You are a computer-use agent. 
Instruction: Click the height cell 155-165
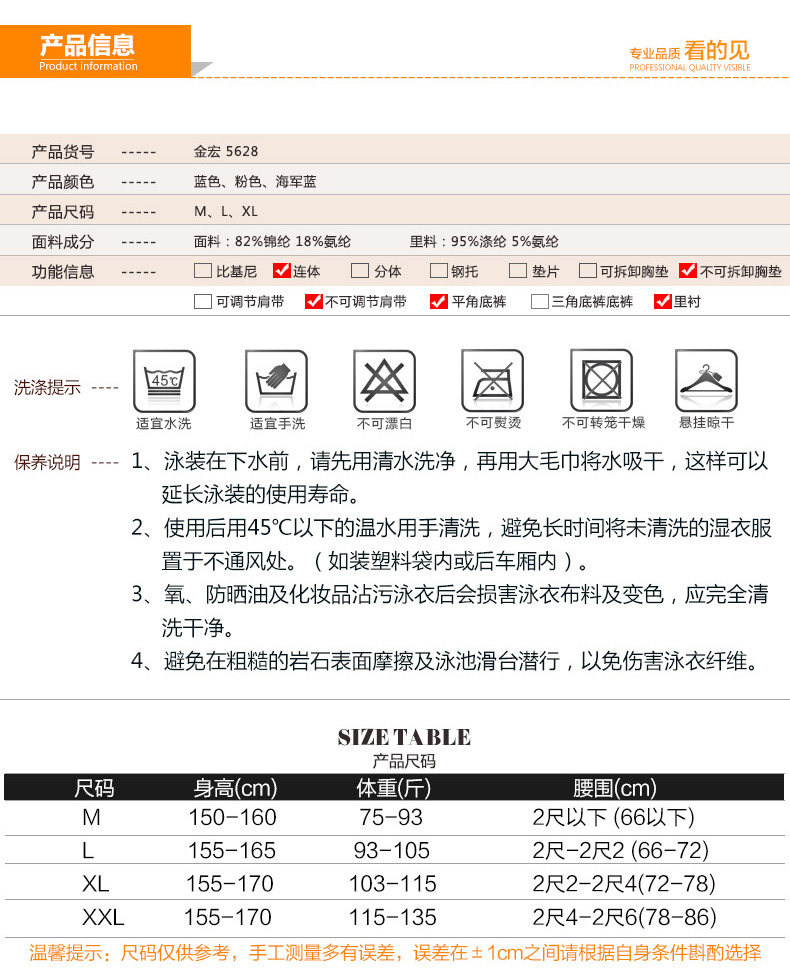tap(232, 851)
